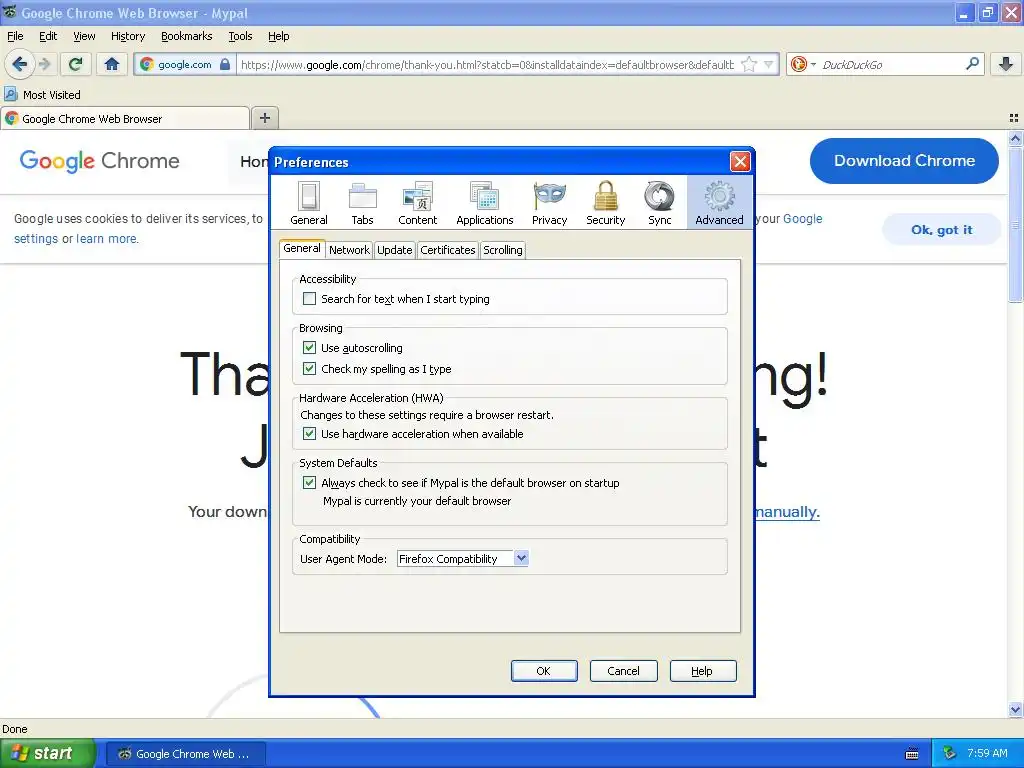Open the History menu
The image size is (1024, 768).
click(127, 36)
